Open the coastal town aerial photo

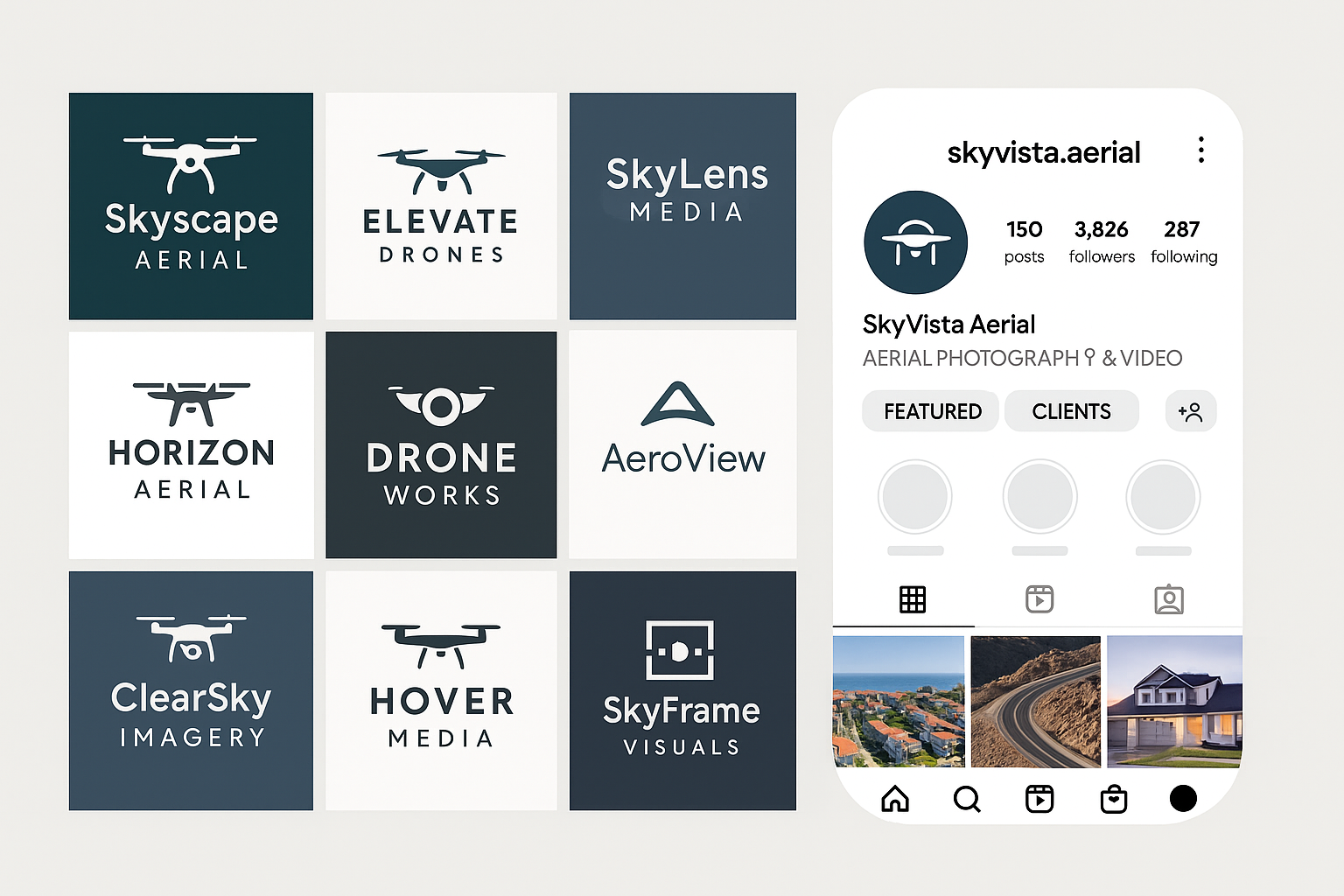[899, 702]
